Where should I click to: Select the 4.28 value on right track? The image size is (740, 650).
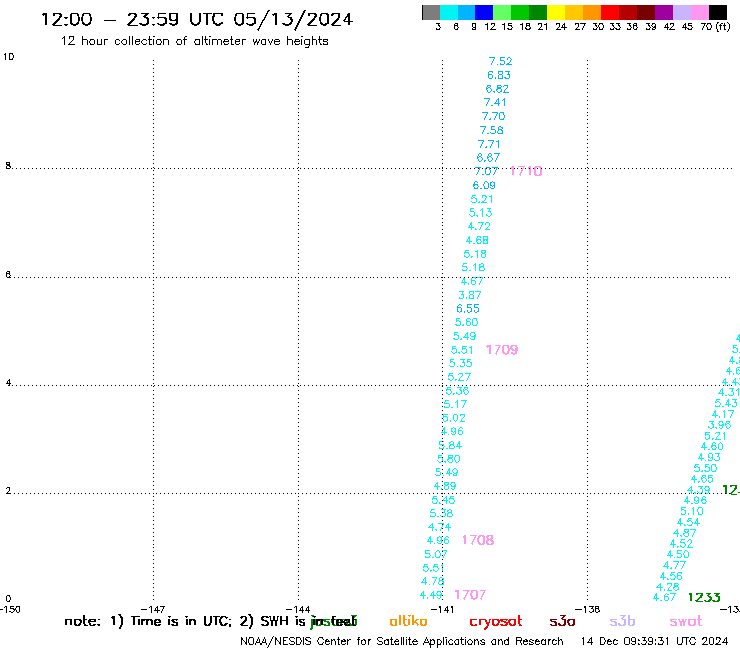click(x=667, y=587)
